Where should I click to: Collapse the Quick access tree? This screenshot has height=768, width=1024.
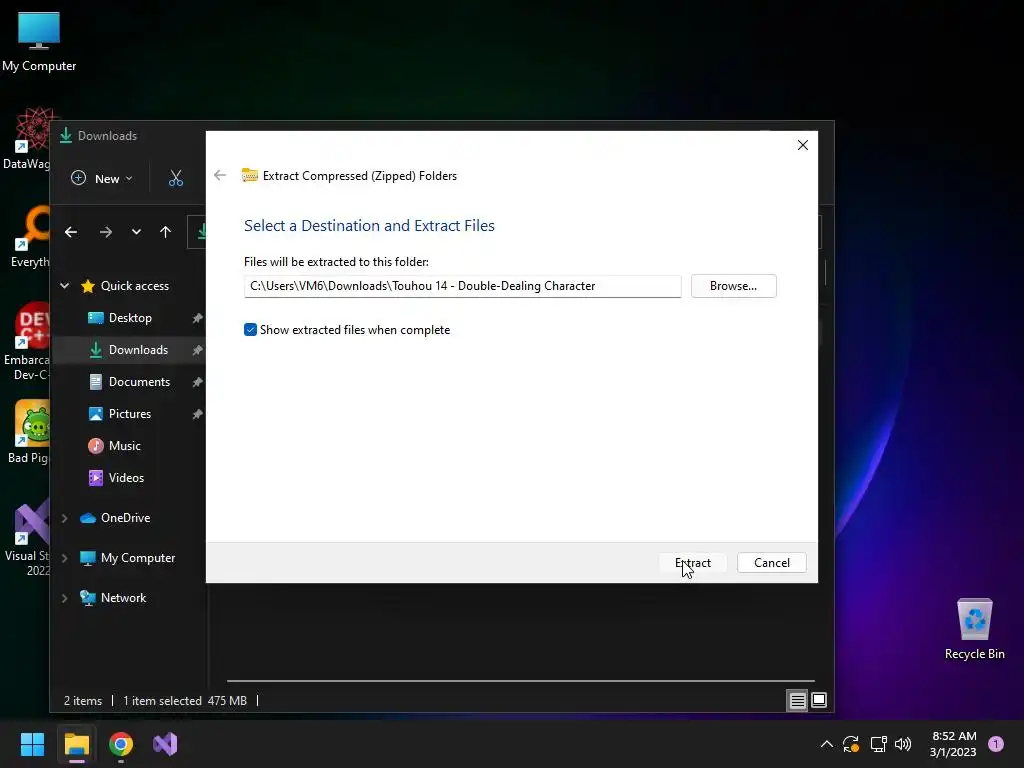coord(65,285)
